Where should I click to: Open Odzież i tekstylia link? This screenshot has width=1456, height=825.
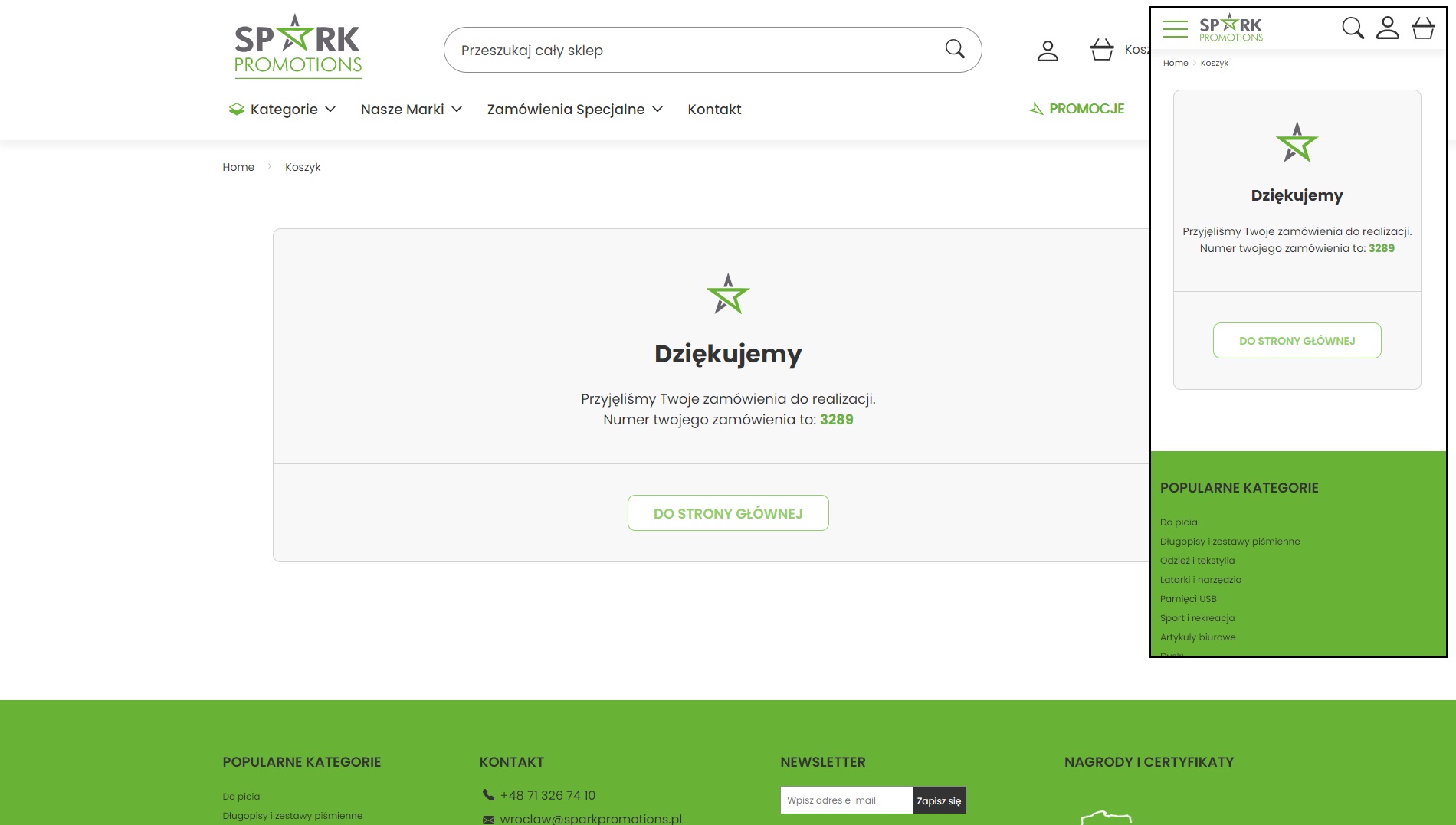1197,561
